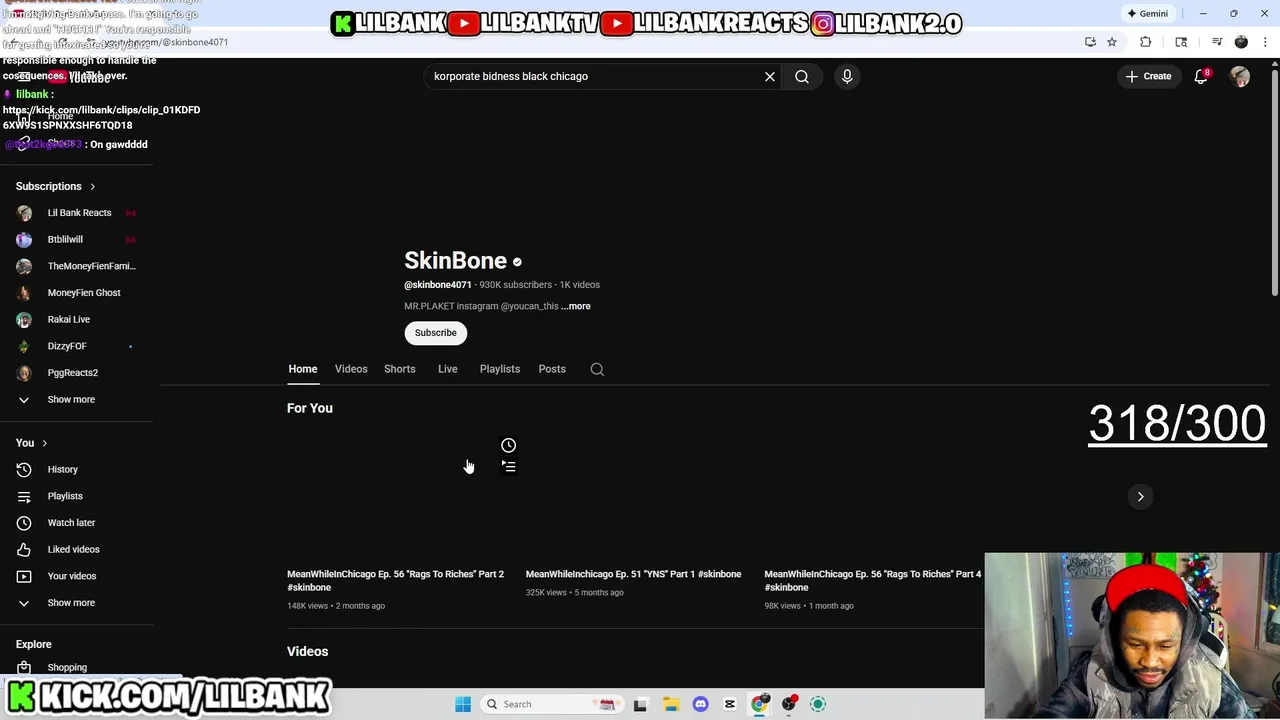This screenshot has height=720, width=1280.
Task: Switch to the Posts tab
Action: tap(552, 369)
